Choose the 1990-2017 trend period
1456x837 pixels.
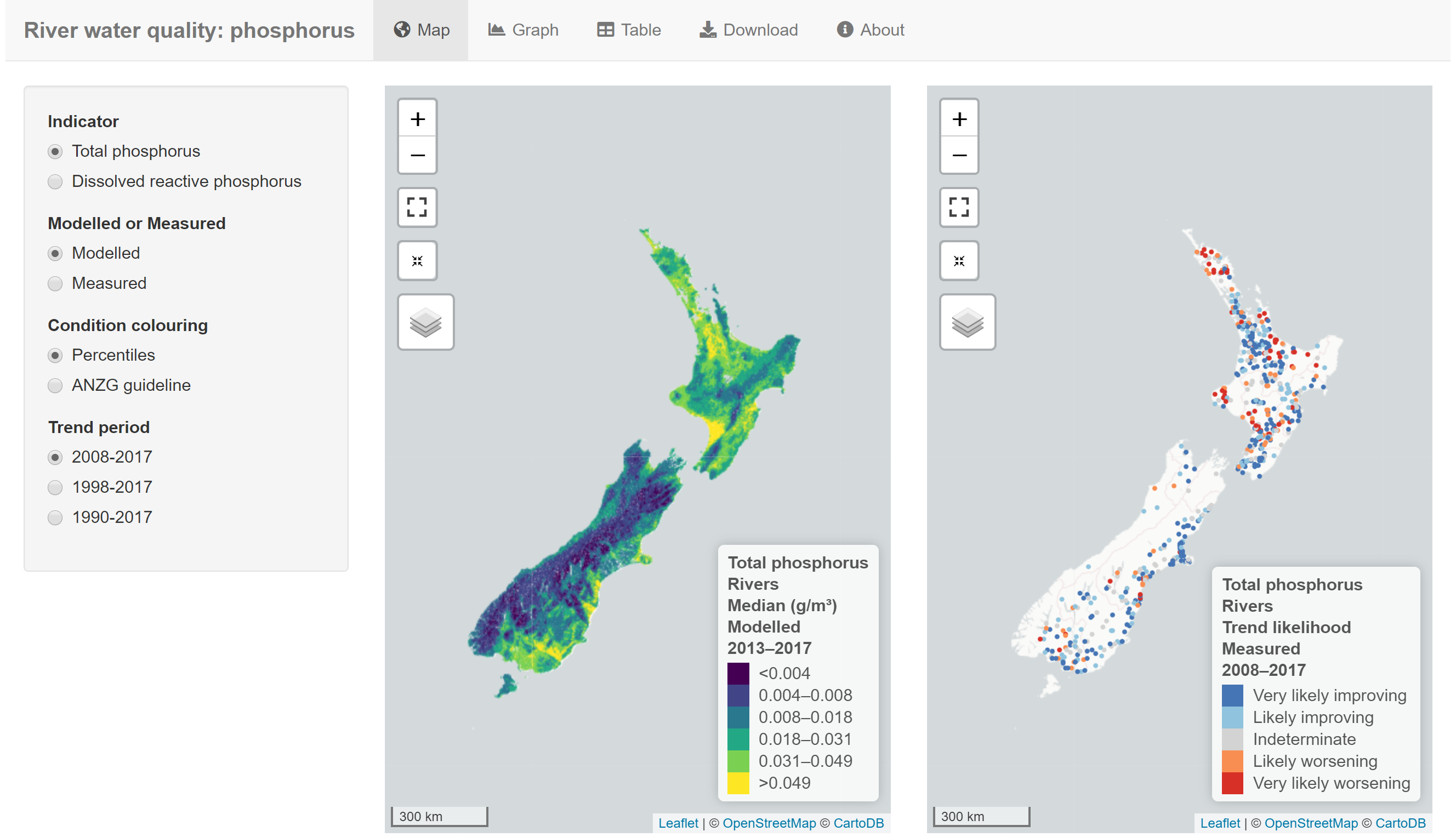click(55, 517)
